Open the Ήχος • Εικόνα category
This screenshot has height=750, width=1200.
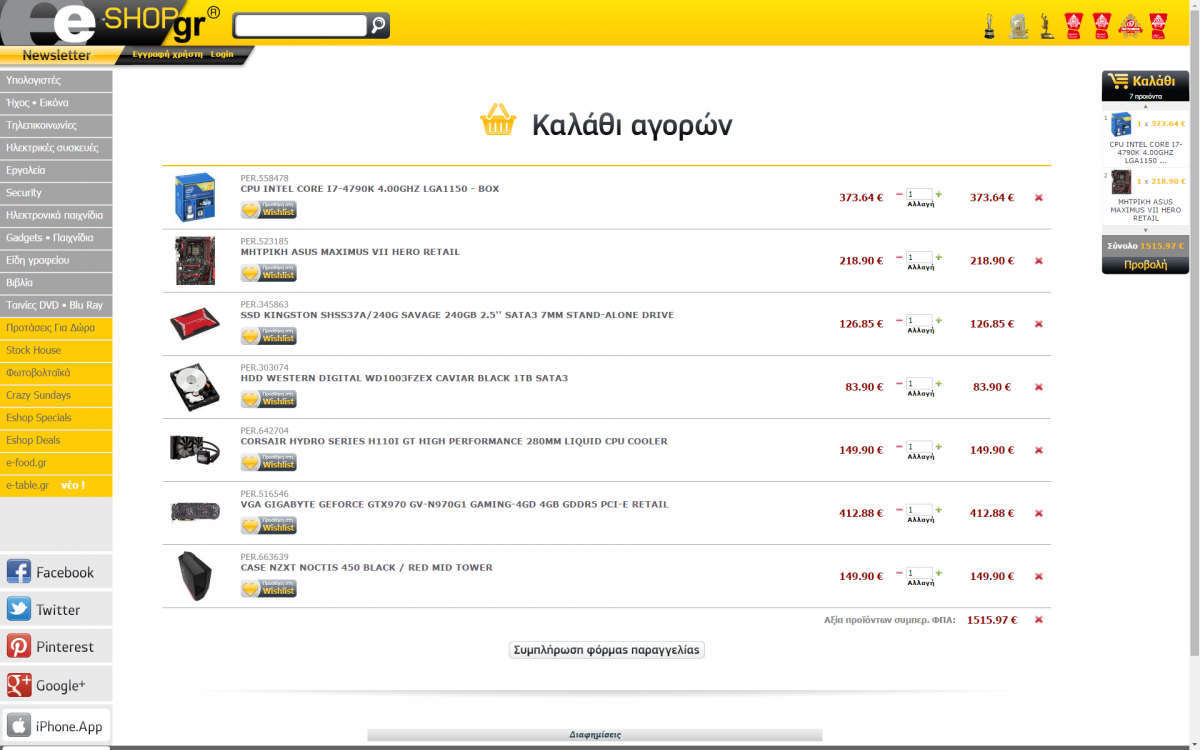pyautogui.click(x=56, y=103)
